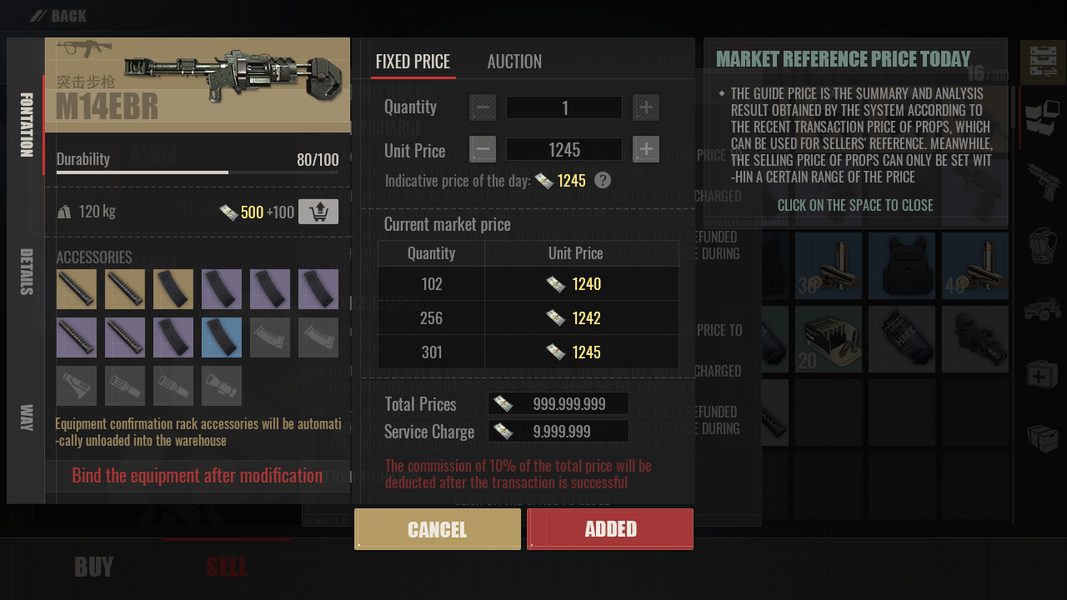Viewport: 1067px width, 600px height.
Task: Click the Unit Price input field showing 1245
Action: (x=564, y=149)
